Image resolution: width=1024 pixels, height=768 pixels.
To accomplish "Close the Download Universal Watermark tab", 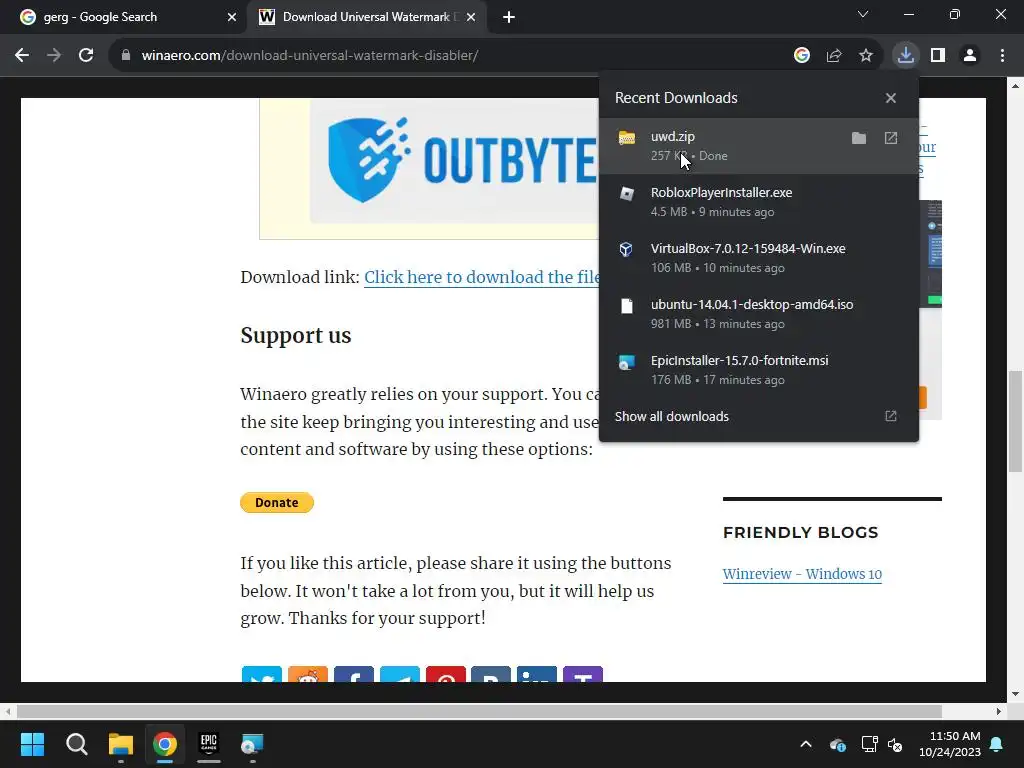I will click(x=471, y=17).
